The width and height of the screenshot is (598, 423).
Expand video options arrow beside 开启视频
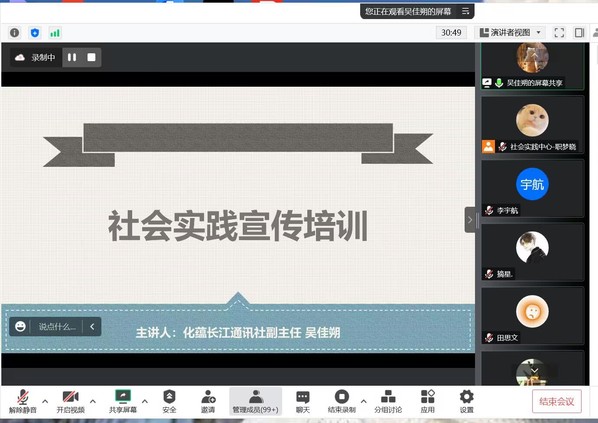pyautogui.click(x=93, y=401)
